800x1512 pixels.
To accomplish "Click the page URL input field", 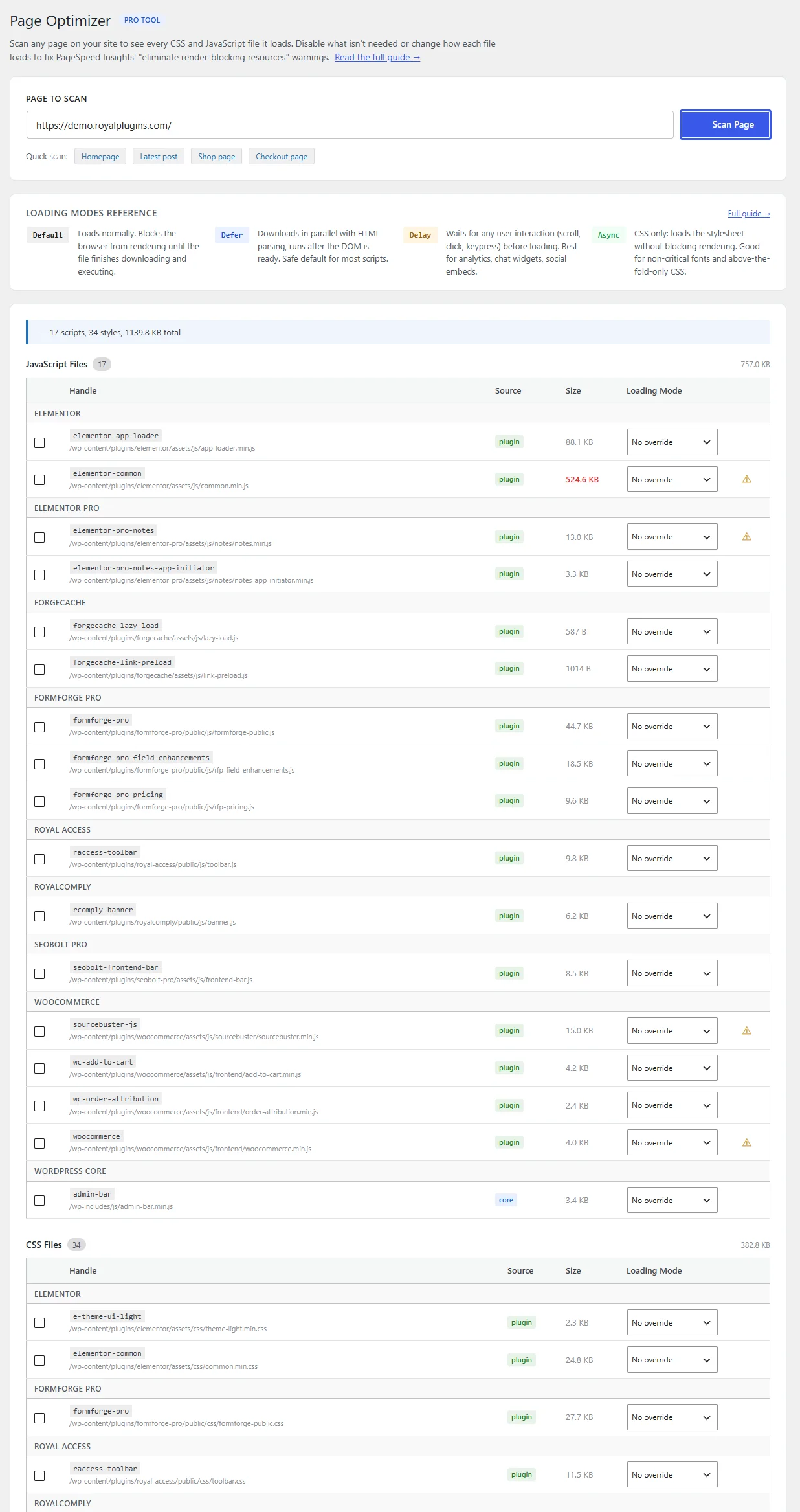I will (x=350, y=125).
